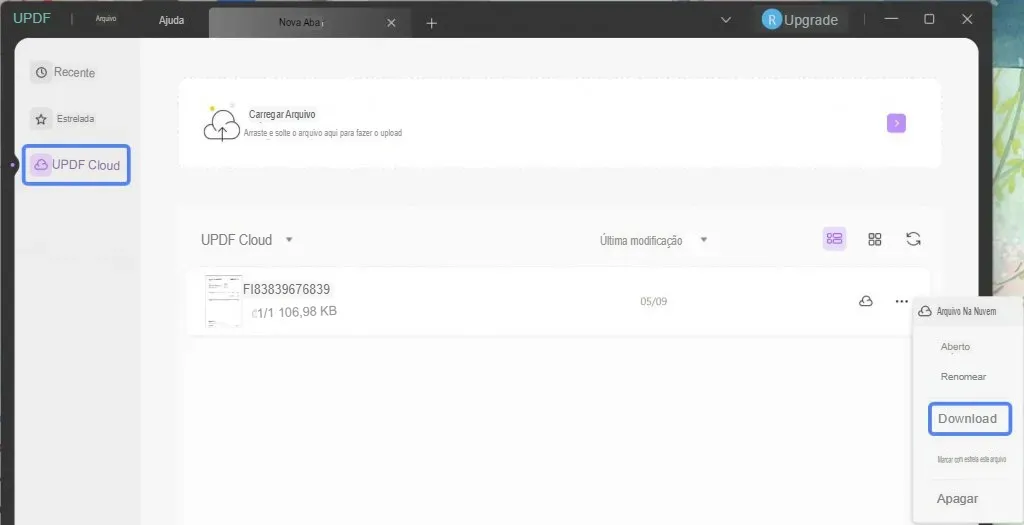This screenshot has height=525, width=1024.
Task: Choose Renomear in the context menu
Action: (963, 377)
